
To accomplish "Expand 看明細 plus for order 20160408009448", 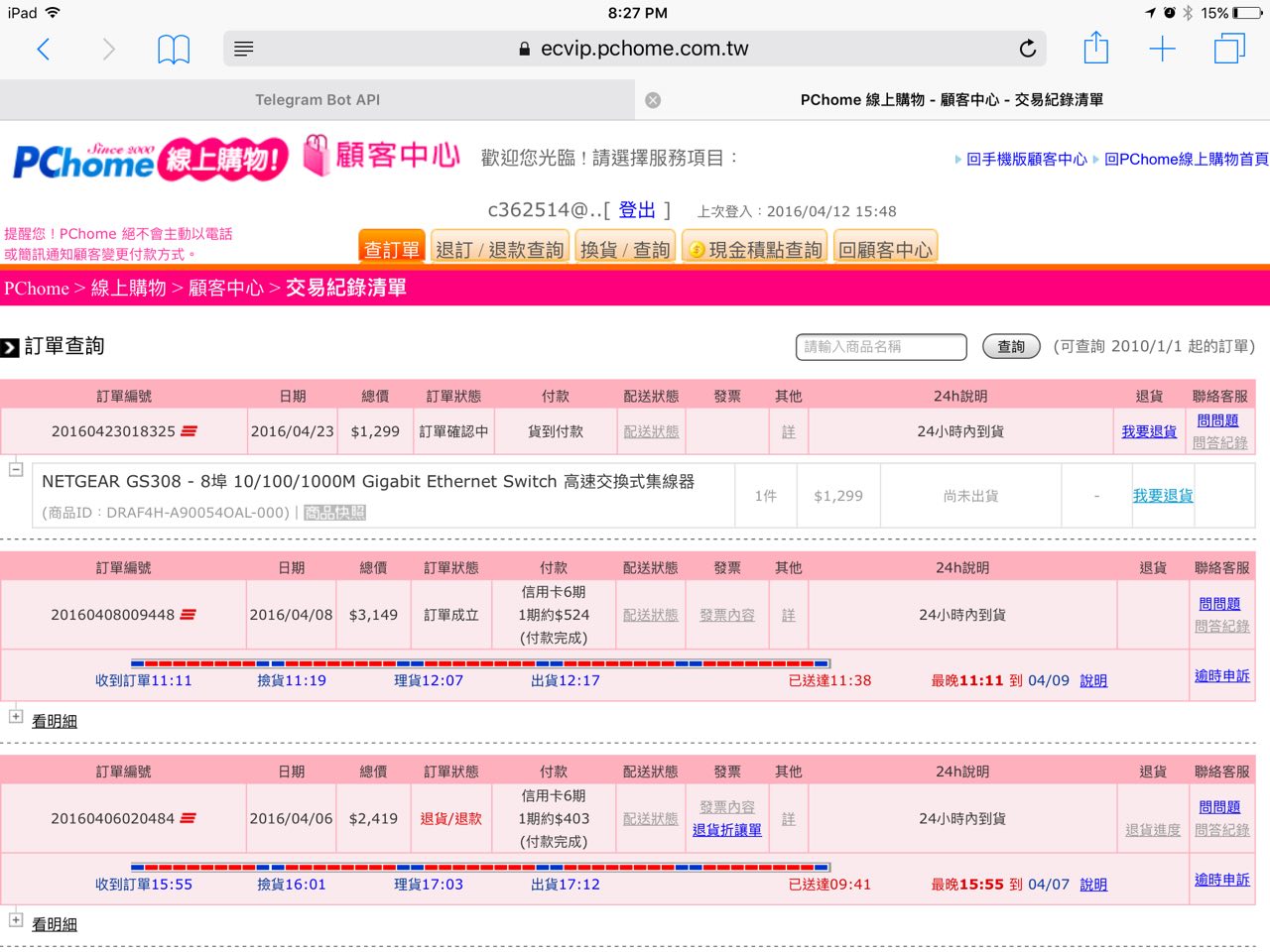I will (16, 716).
